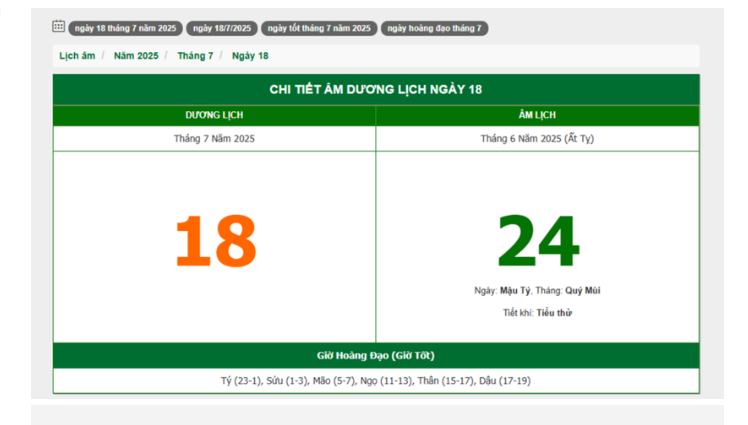This screenshot has width=748, height=425.
Task: Open the 'Năm 2025' breadcrumb link
Action: click(x=136, y=56)
